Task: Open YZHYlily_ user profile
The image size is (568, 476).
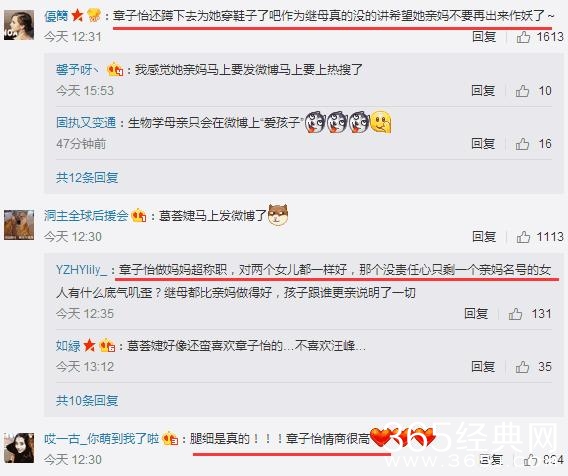Action: click(x=82, y=270)
